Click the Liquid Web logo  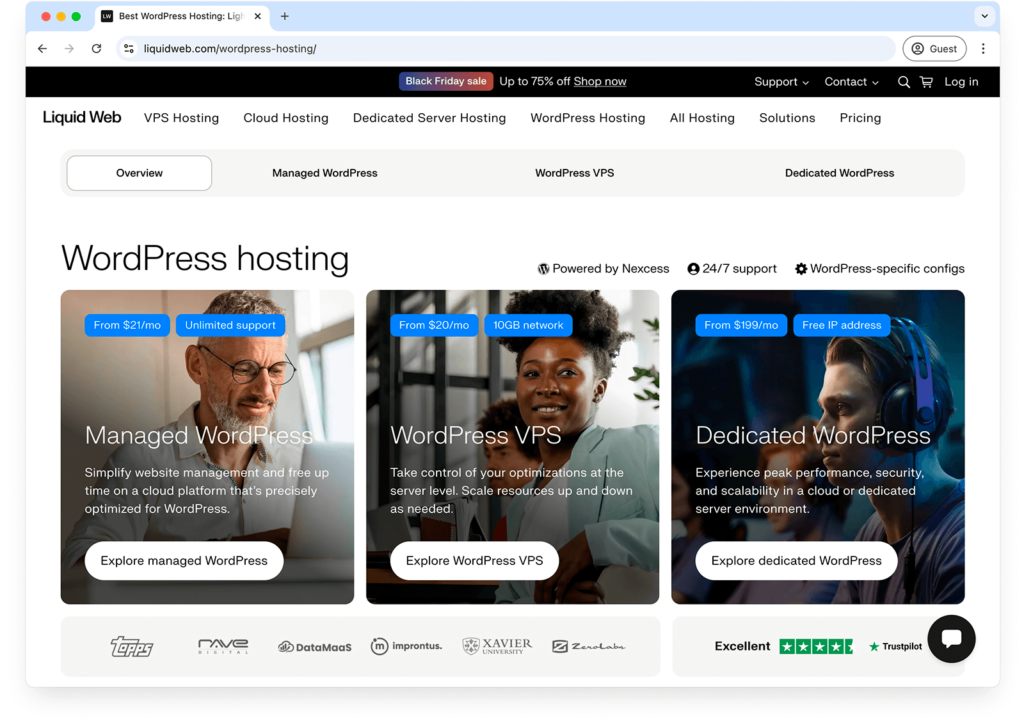coord(82,118)
